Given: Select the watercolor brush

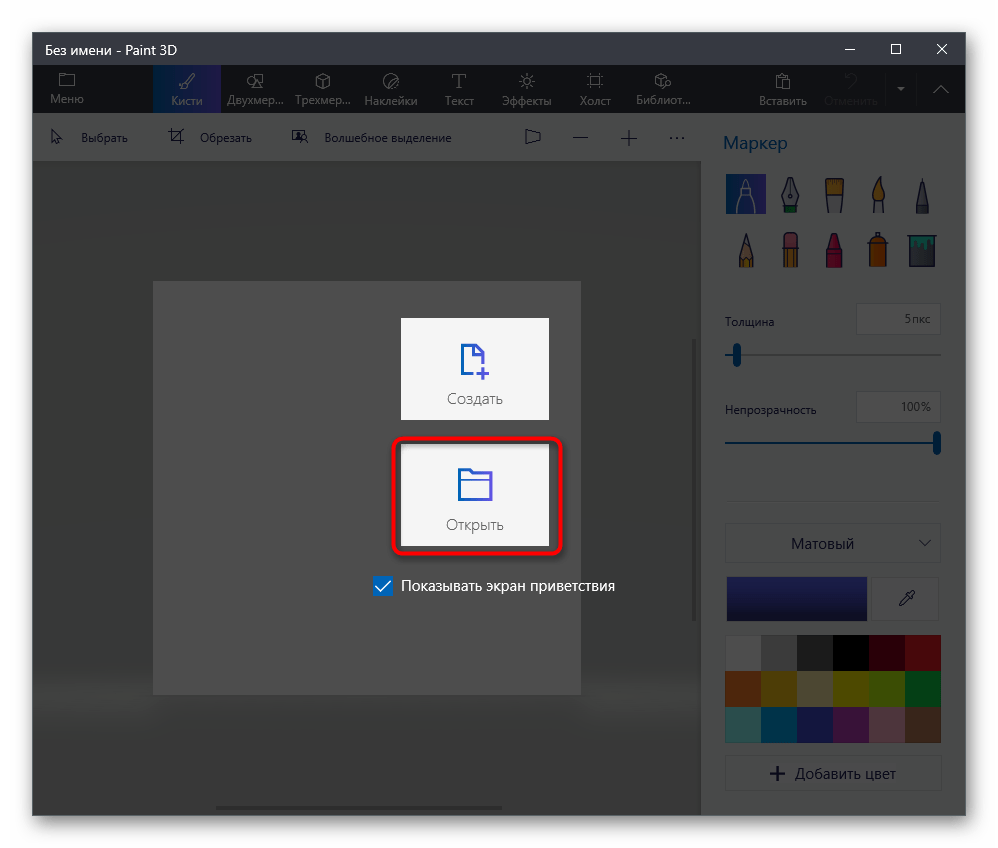Looking at the screenshot, I should click(x=878, y=194).
